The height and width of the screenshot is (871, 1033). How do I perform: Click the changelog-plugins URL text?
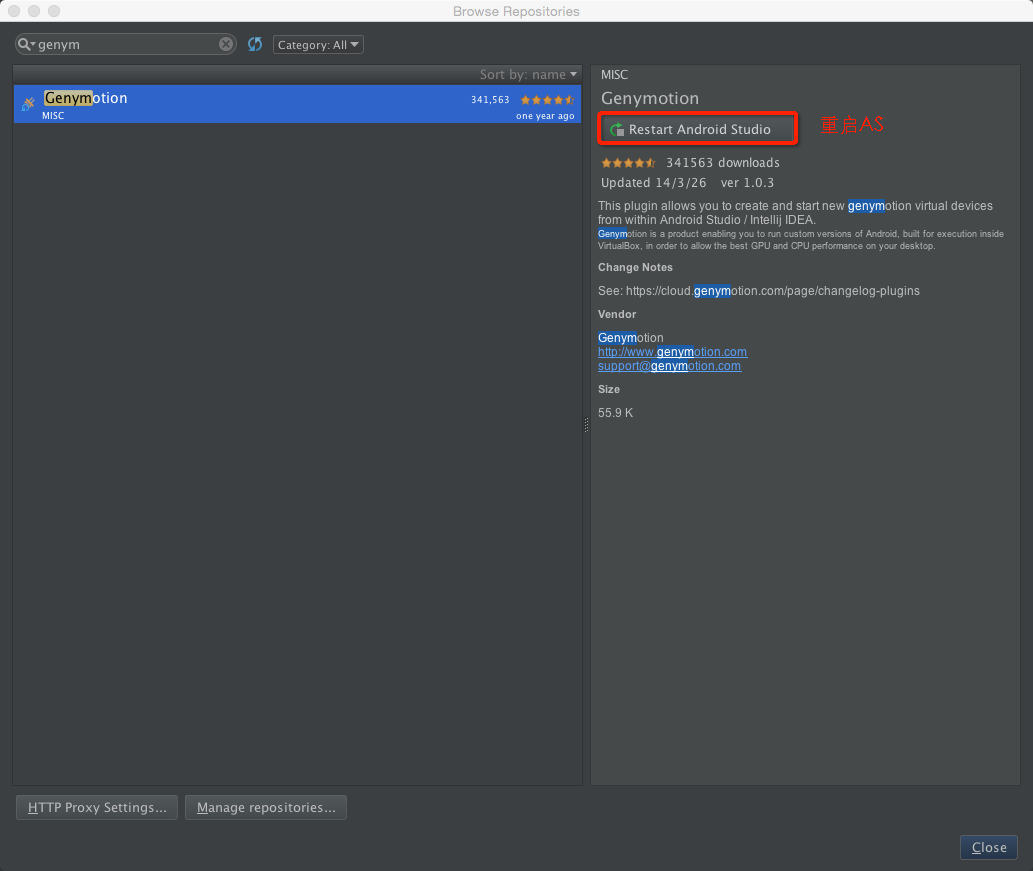(x=773, y=291)
